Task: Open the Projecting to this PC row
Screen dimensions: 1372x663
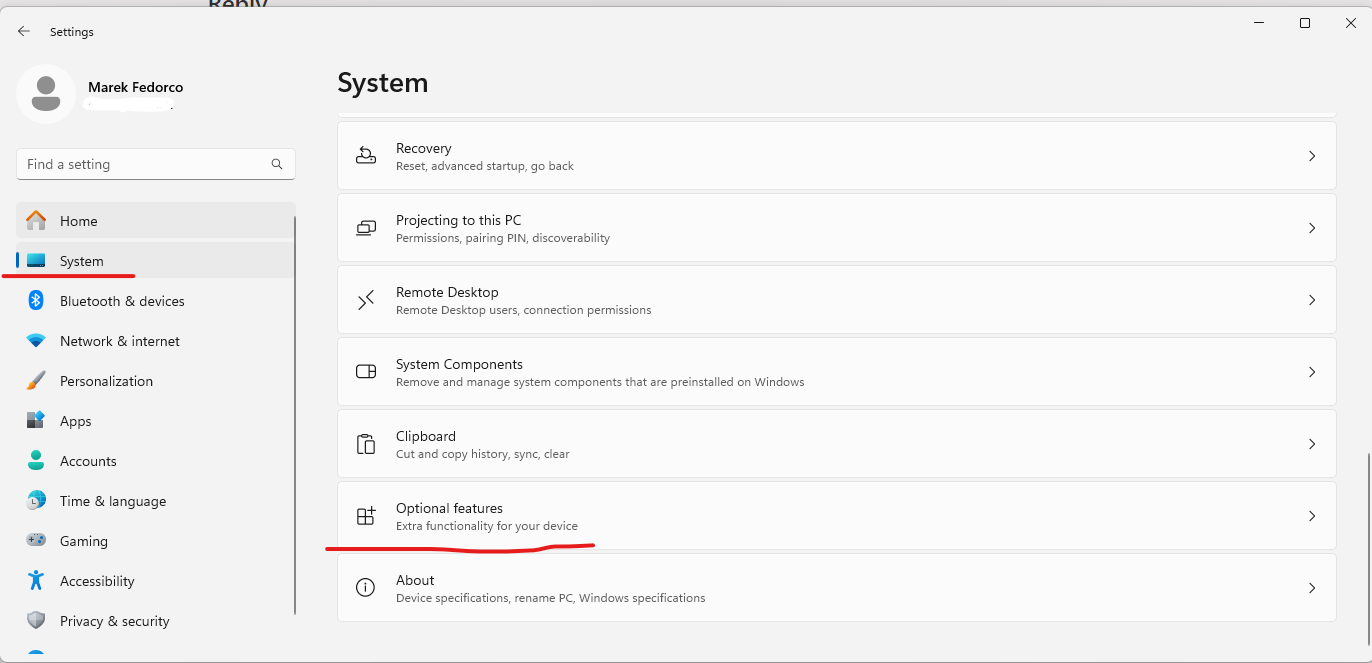Action: [837, 228]
